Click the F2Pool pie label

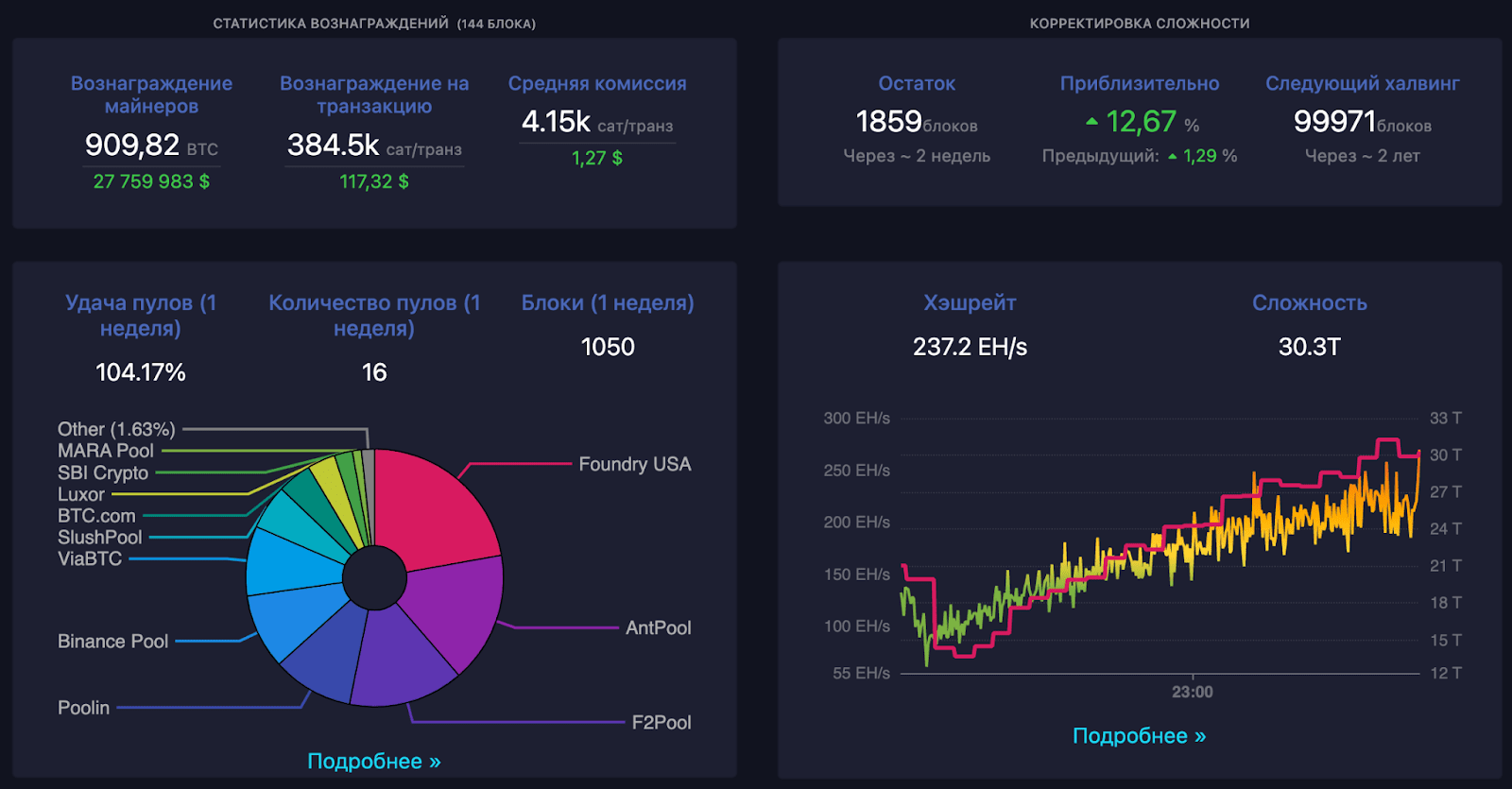661,722
